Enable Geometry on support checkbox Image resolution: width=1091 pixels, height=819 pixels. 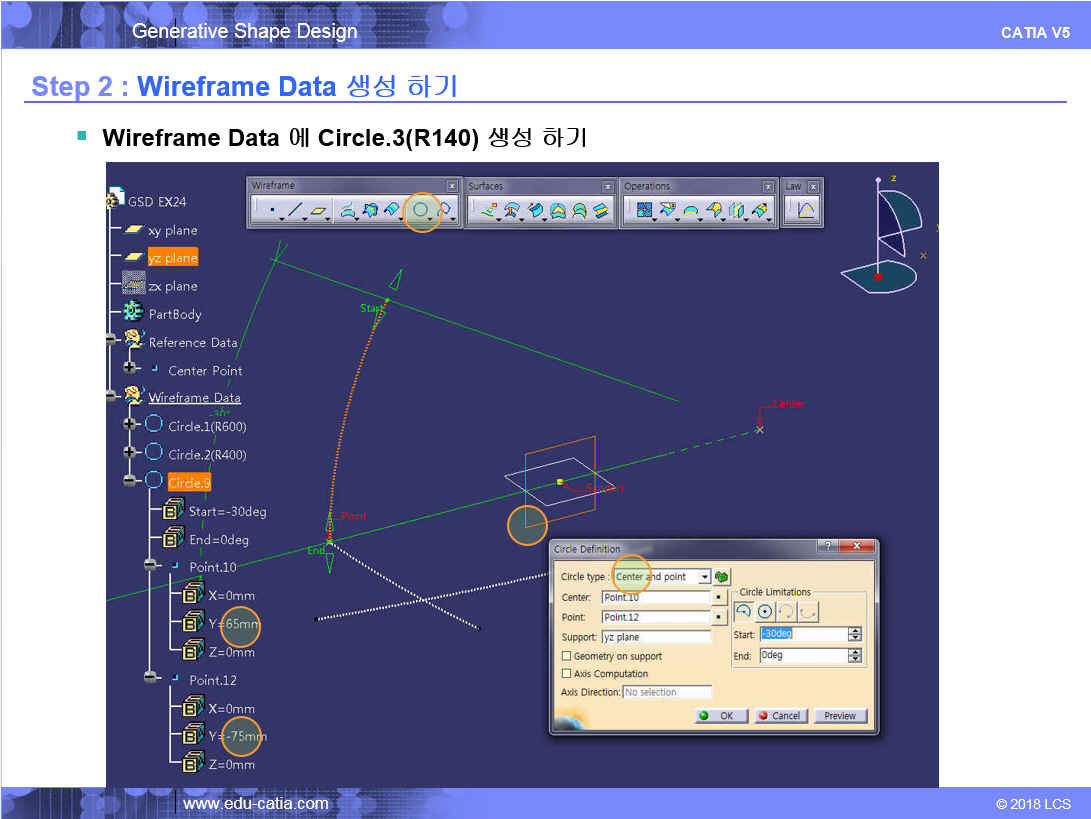(x=567, y=656)
